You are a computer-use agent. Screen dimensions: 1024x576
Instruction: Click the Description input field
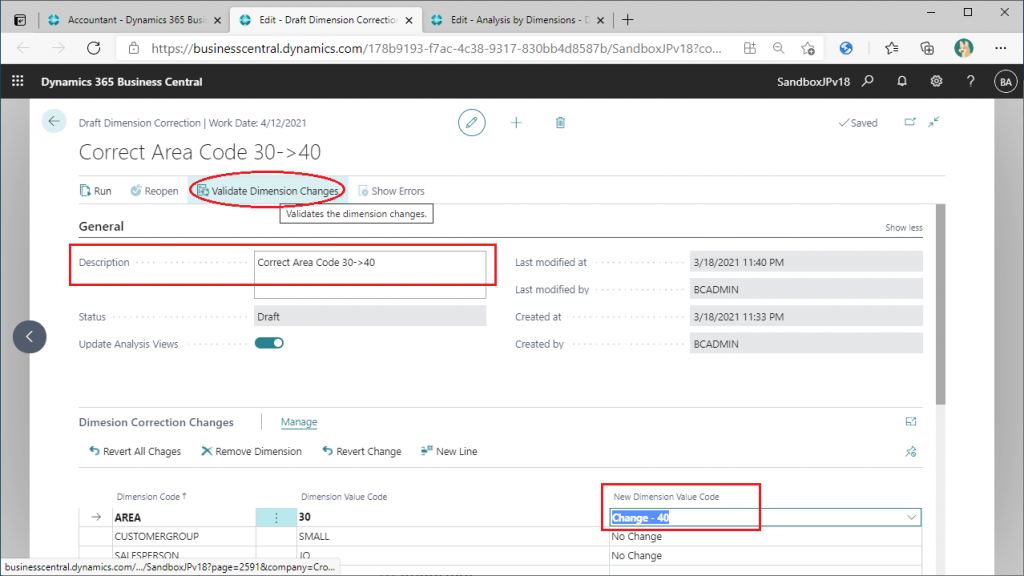(x=370, y=274)
